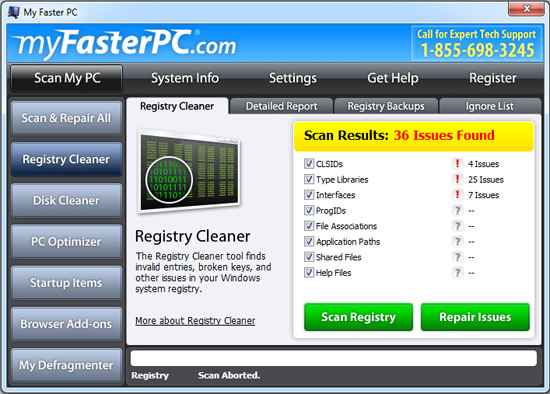This screenshot has width=550, height=394.
Task: Open Browser Add-ons from the sidebar
Action: pos(66,324)
